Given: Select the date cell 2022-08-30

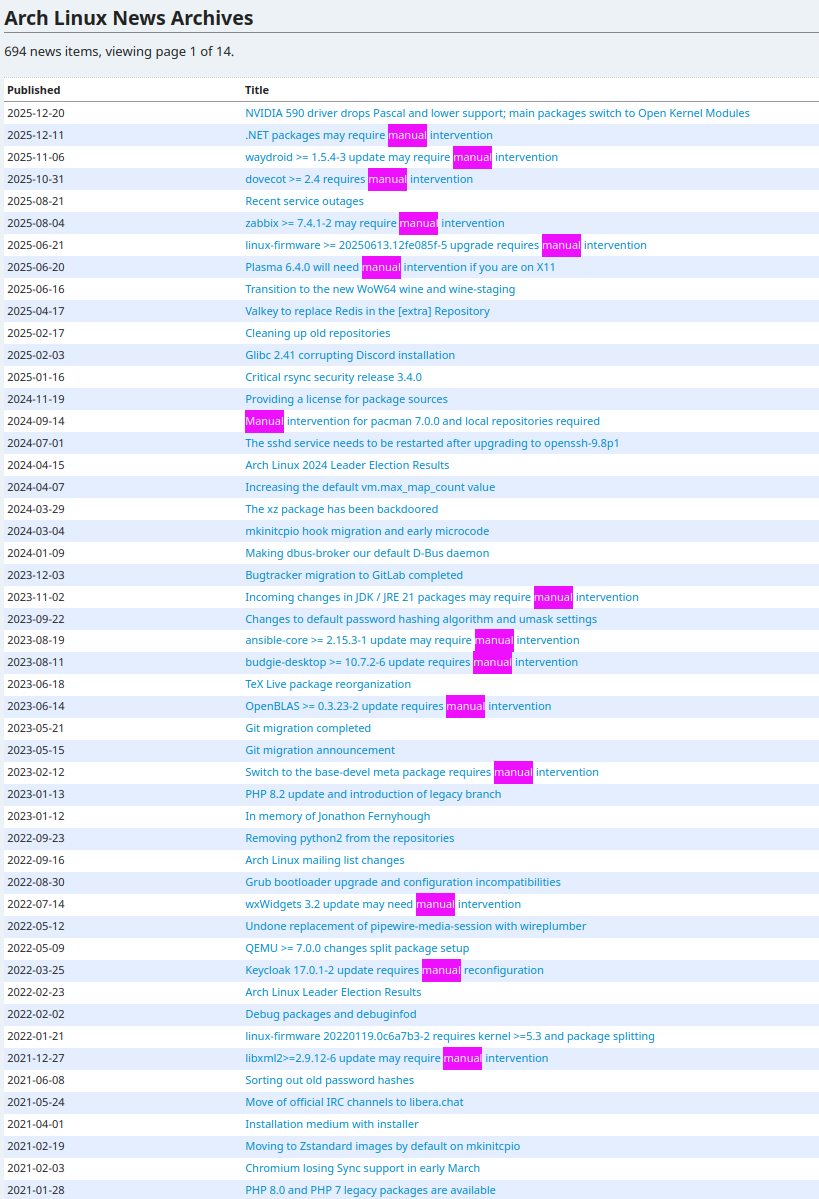Looking at the screenshot, I should click(x=36, y=882).
